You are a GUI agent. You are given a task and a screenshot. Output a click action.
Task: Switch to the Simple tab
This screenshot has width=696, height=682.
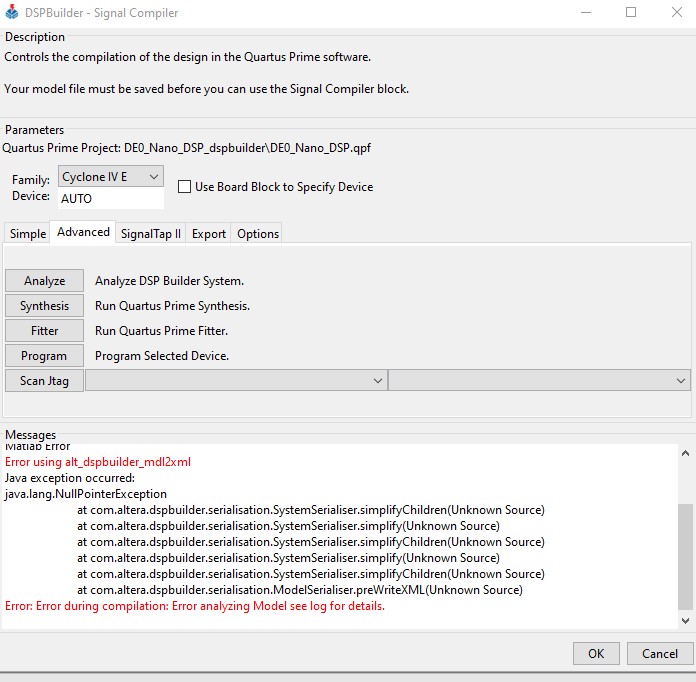(28, 234)
